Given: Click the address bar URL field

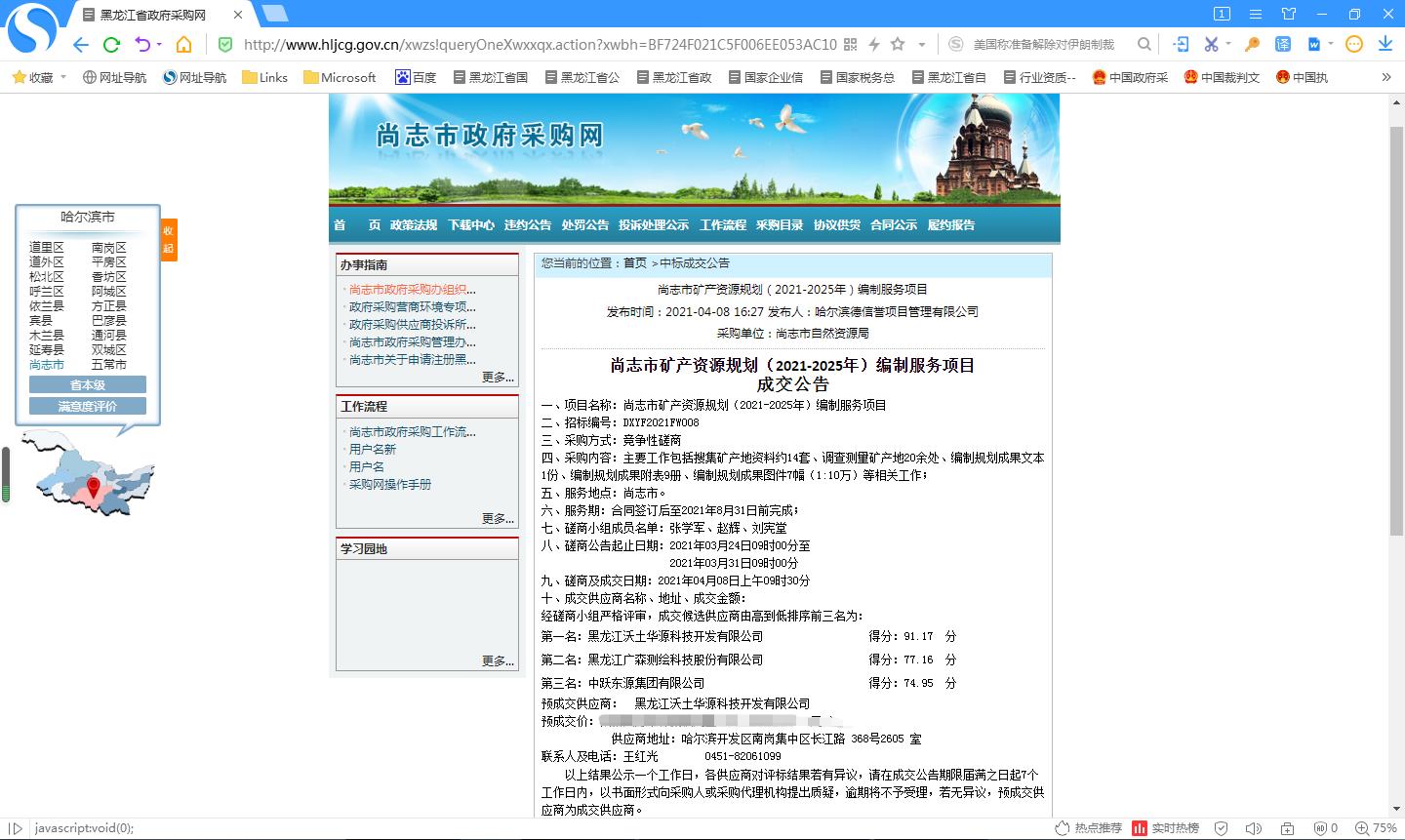Looking at the screenshot, I should [x=537, y=44].
